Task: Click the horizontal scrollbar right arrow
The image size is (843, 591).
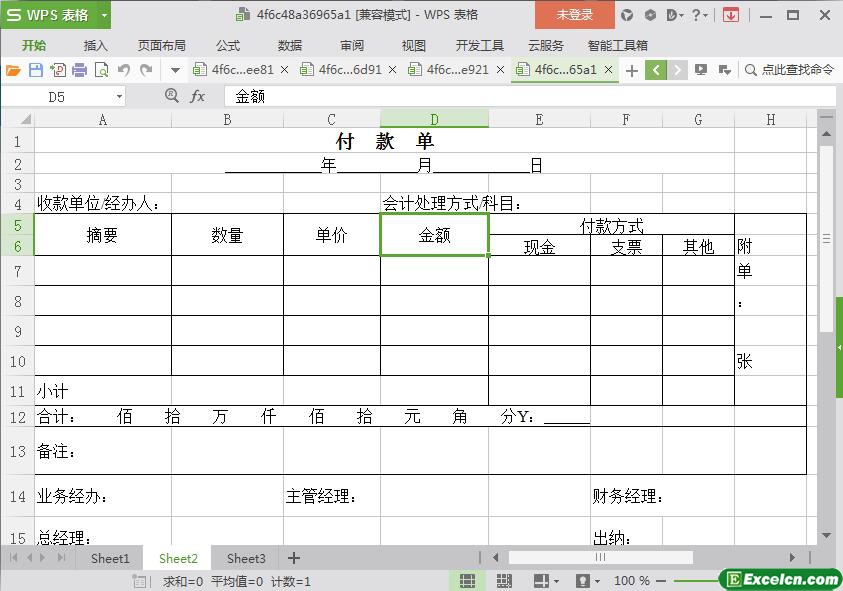Action: 792,558
